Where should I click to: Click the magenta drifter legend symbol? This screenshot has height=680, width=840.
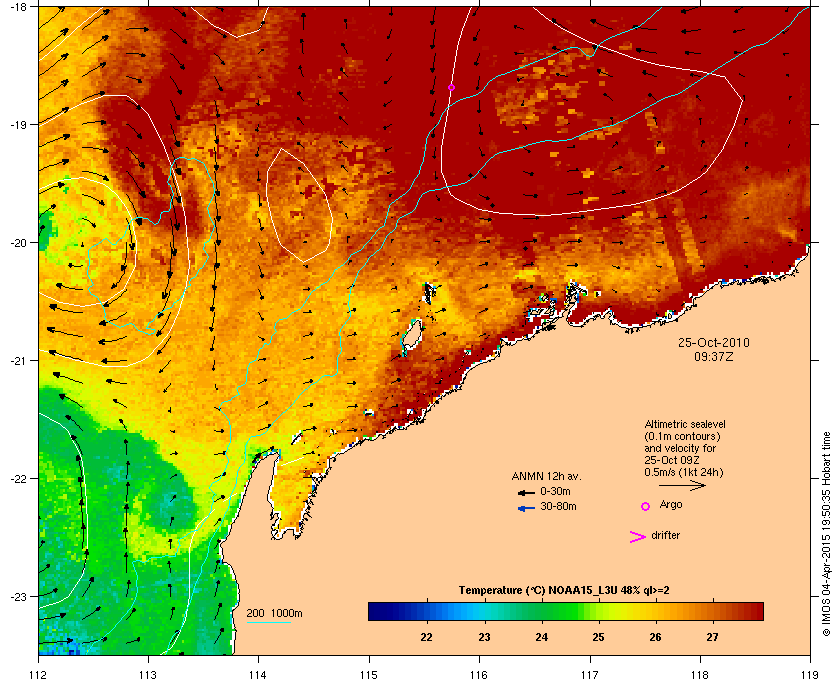tap(638, 537)
